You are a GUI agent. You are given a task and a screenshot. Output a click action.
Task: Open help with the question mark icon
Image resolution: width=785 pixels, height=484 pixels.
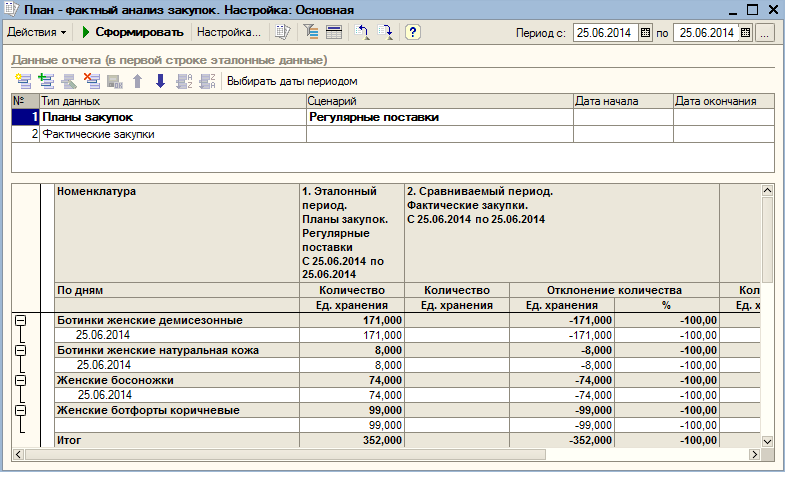pyautogui.click(x=413, y=33)
